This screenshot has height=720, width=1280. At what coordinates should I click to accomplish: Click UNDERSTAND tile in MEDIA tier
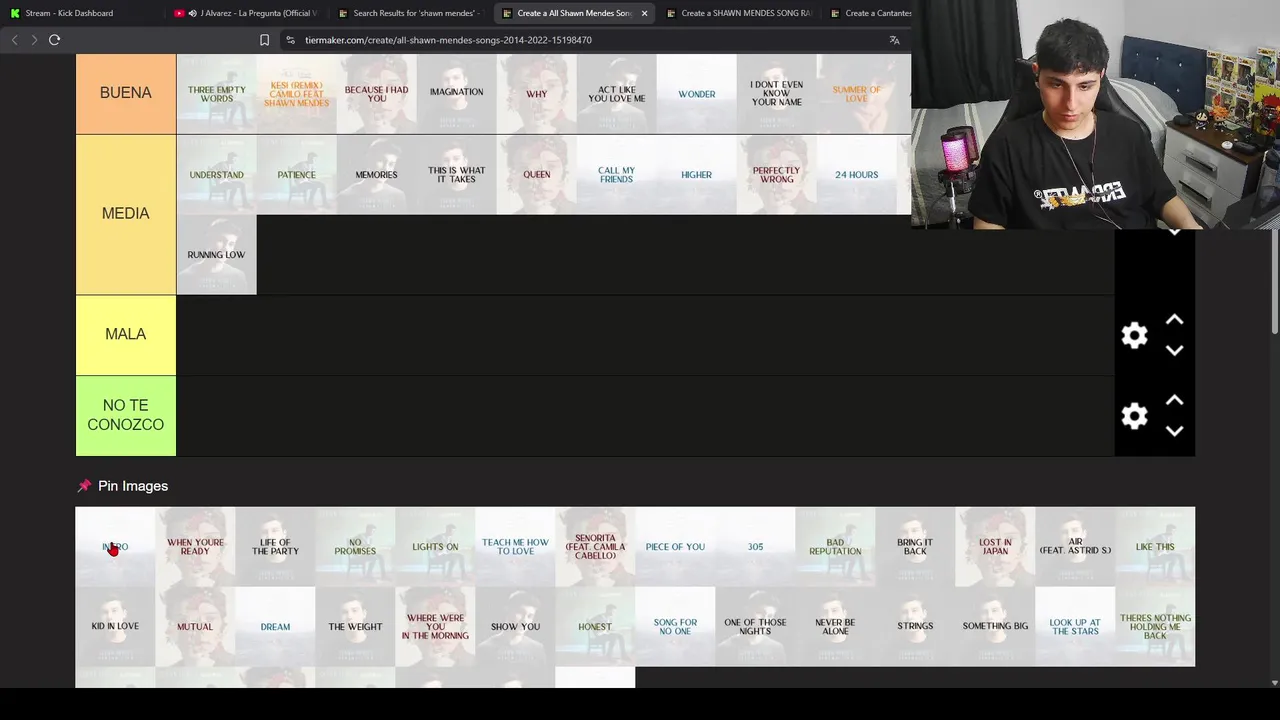coord(216,174)
